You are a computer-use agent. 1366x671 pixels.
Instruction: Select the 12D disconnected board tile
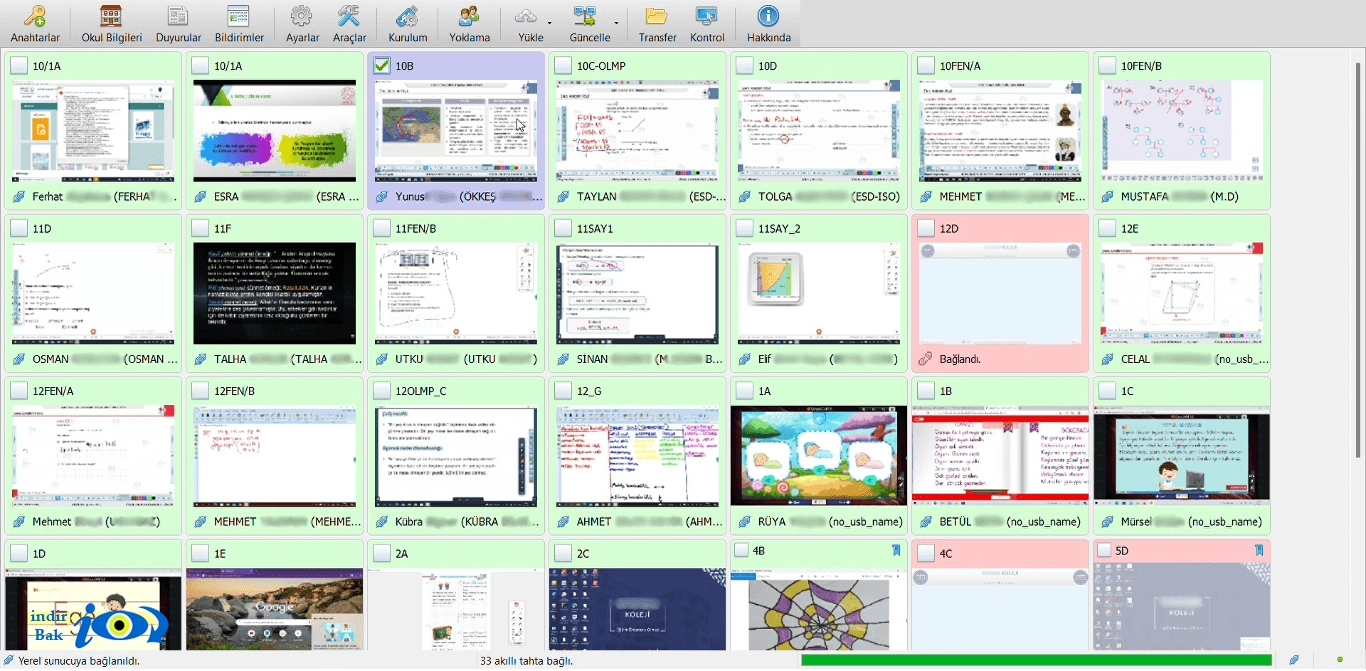1000,294
